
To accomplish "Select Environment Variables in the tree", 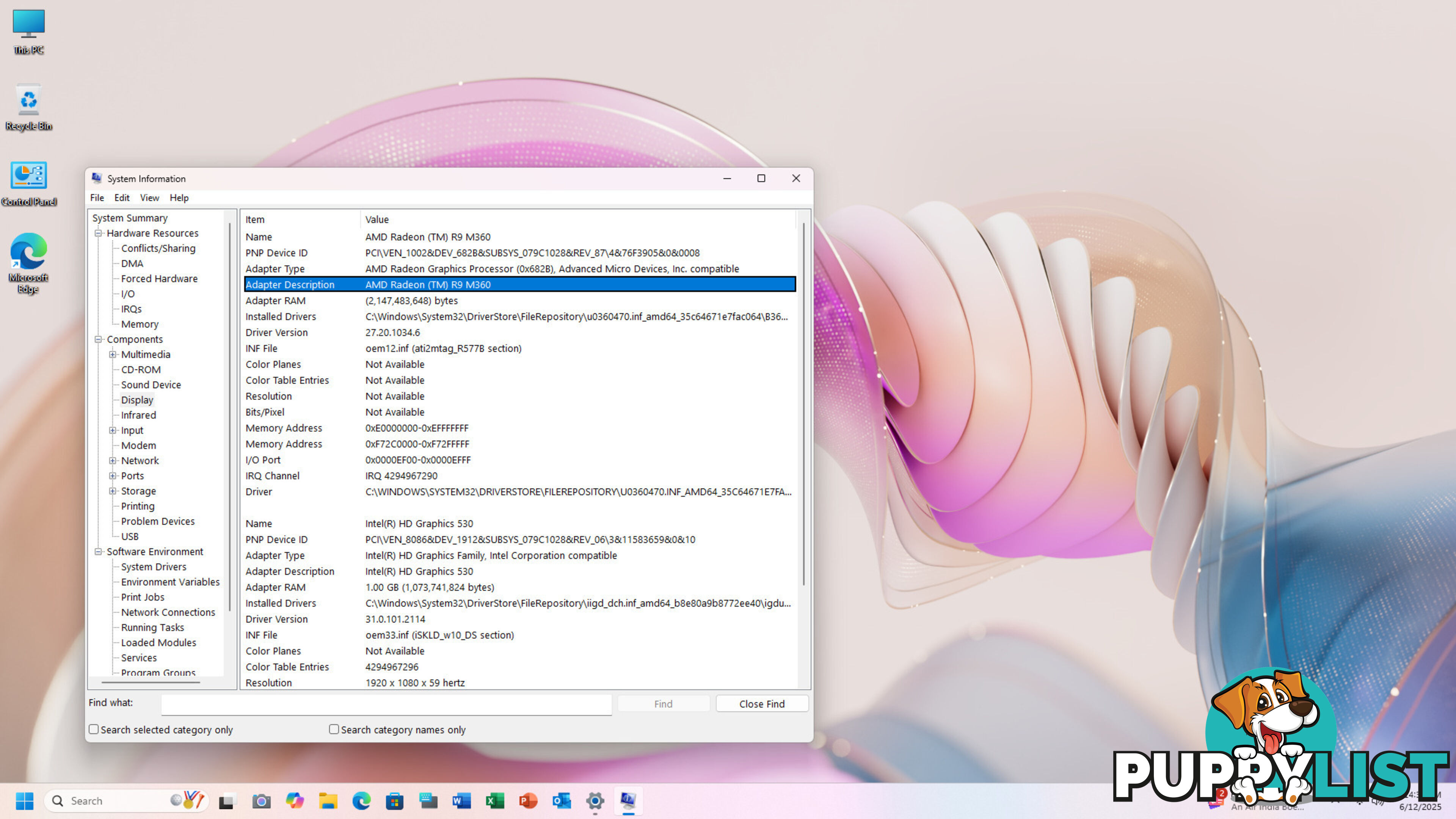I will point(170,582).
